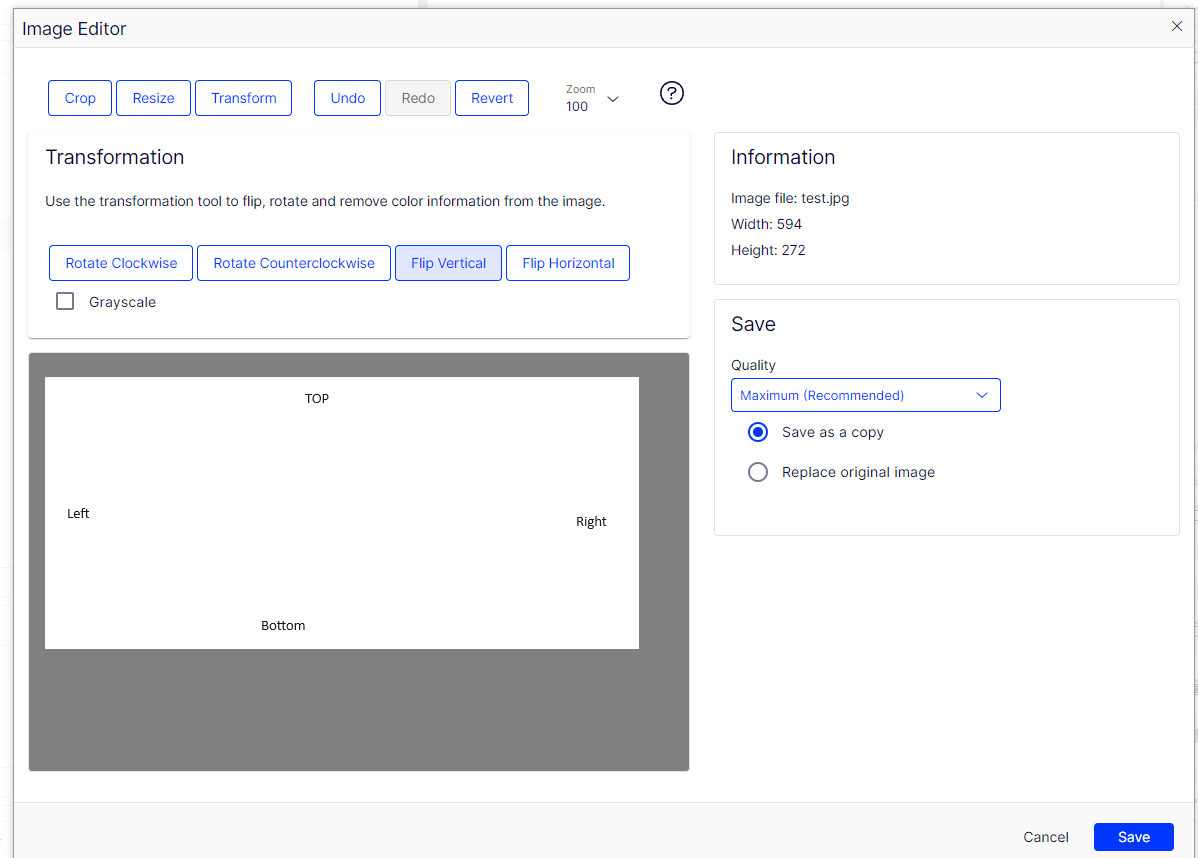Enable the Grayscale checkbox
Image resolution: width=1198 pixels, height=858 pixels.
point(65,301)
